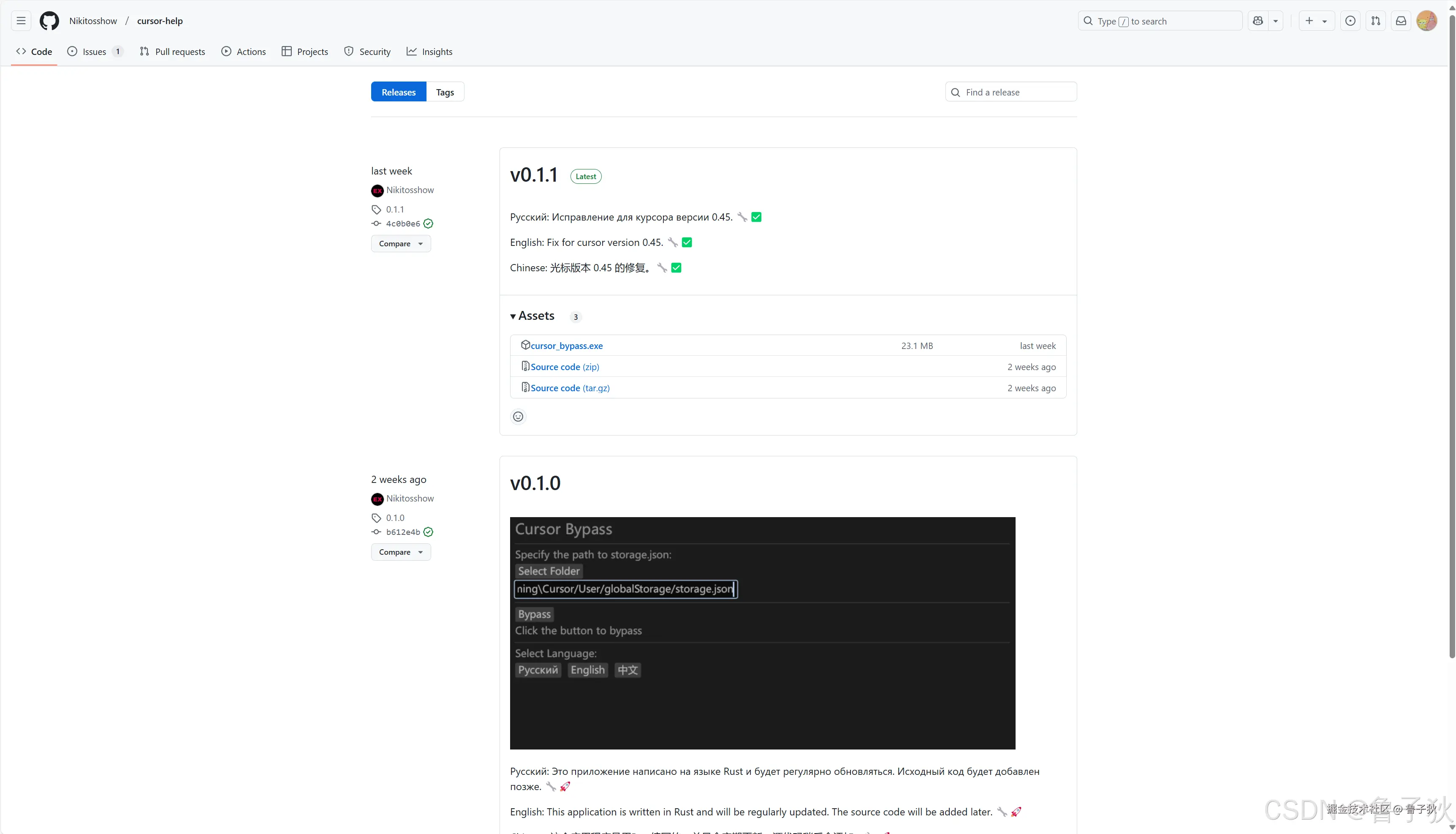Open the hamburger navigation menu
Screen dimensions: 1456x834
click(x=21, y=21)
